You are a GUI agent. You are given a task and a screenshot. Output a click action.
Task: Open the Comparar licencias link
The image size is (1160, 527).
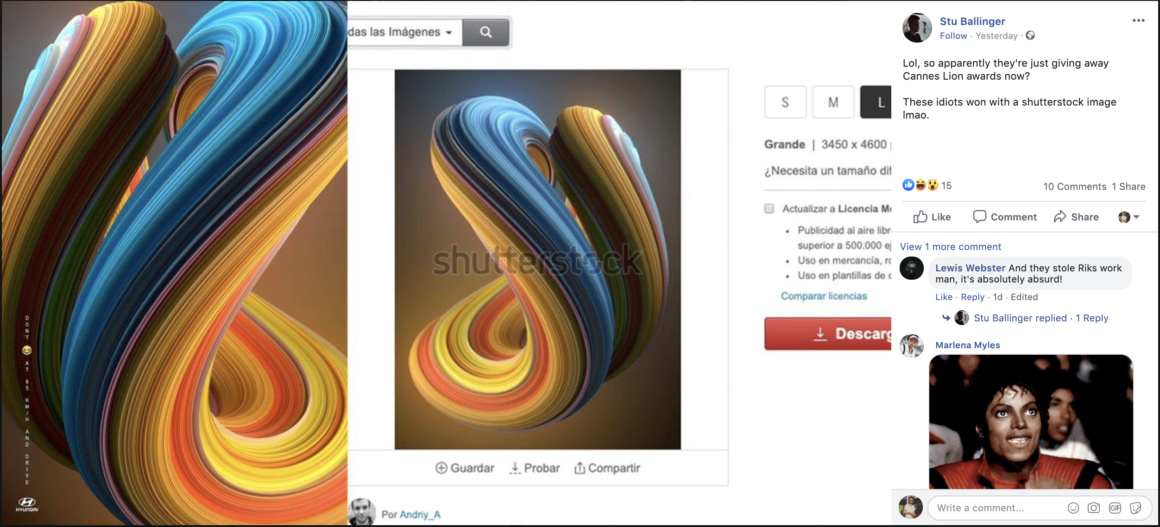[824, 296]
